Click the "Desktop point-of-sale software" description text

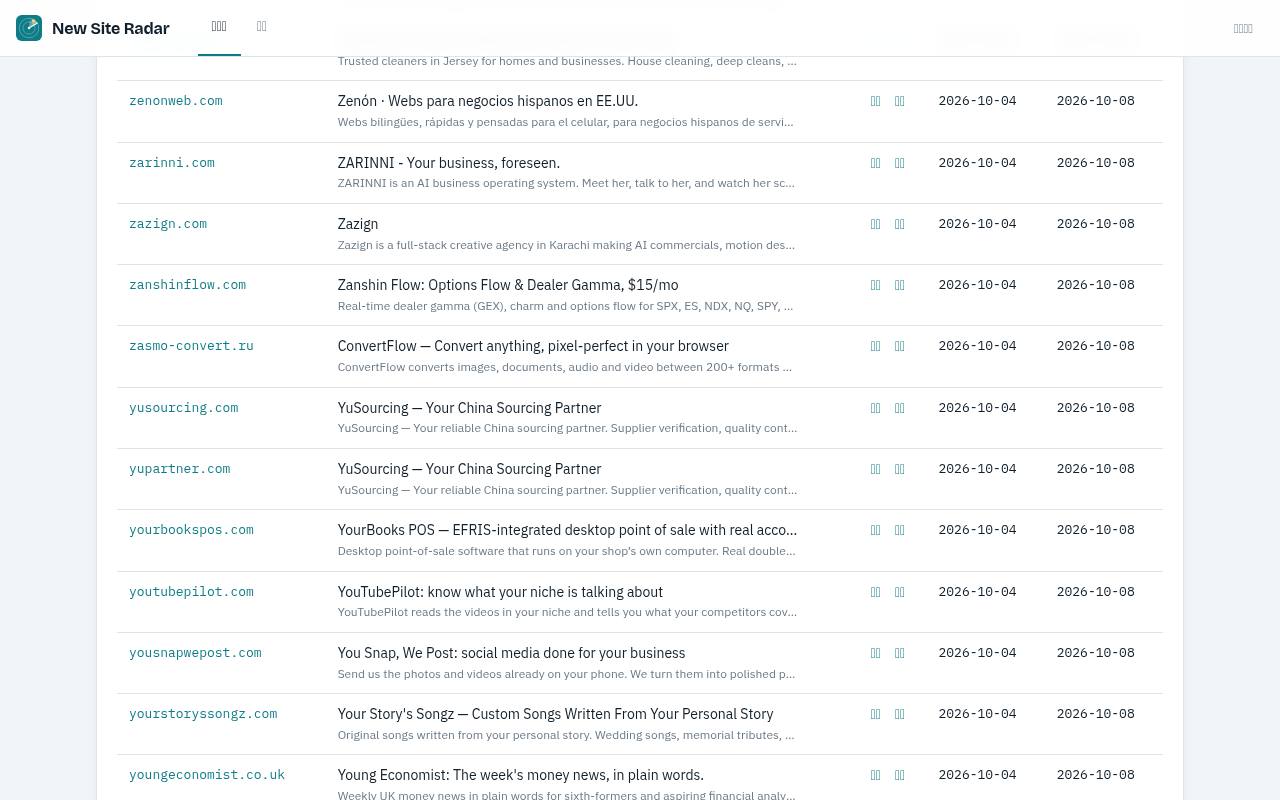(x=567, y=551)
